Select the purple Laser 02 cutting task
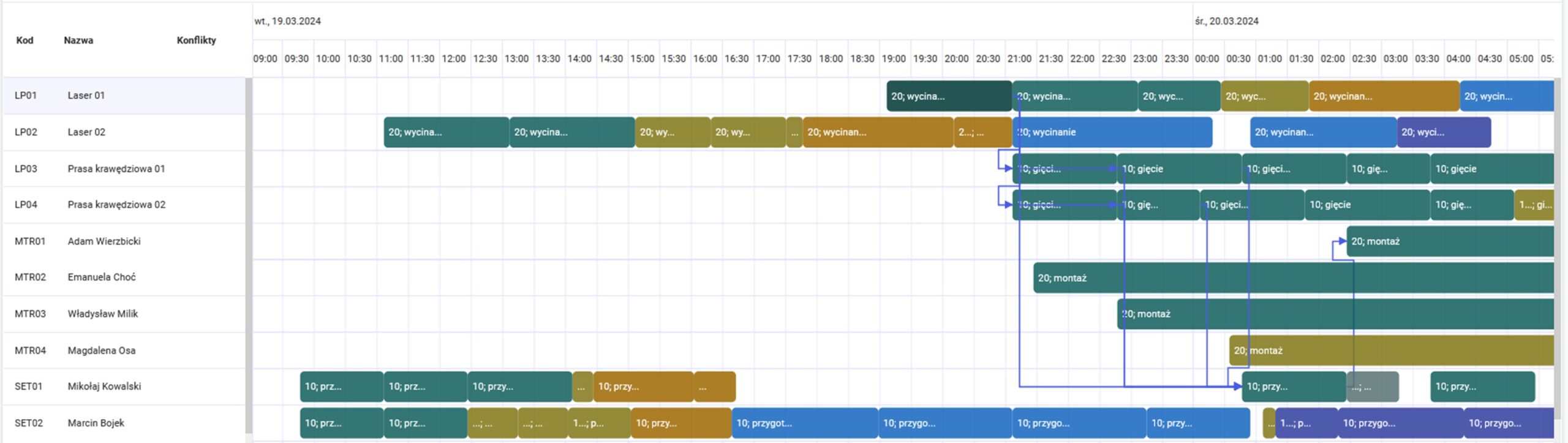This screenshot has width=1568, height=443. [1444, 132]
